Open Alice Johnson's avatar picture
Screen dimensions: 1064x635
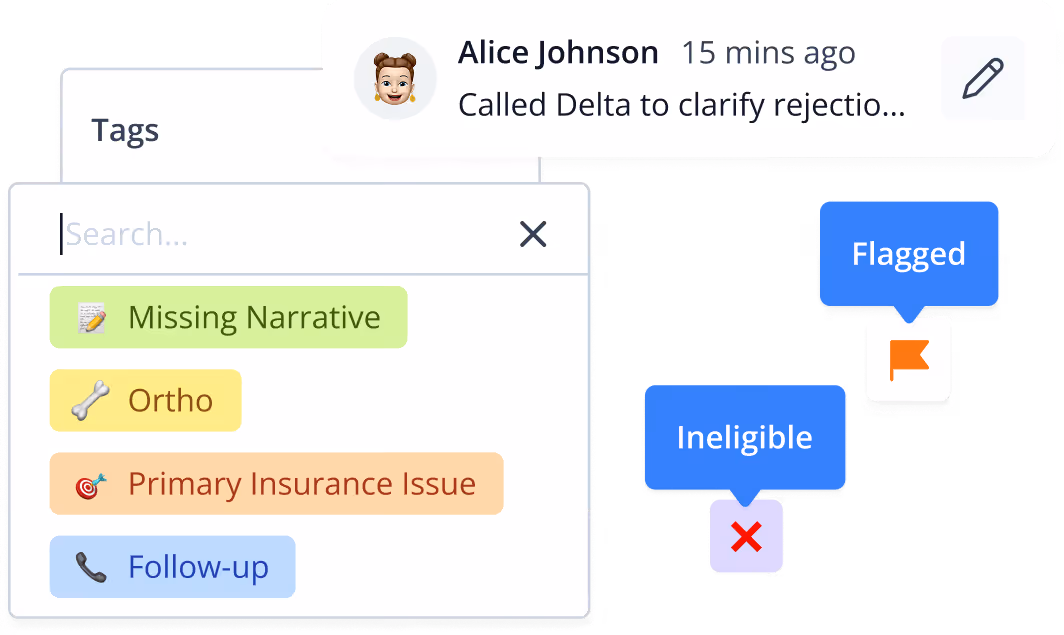coord(395,77)
